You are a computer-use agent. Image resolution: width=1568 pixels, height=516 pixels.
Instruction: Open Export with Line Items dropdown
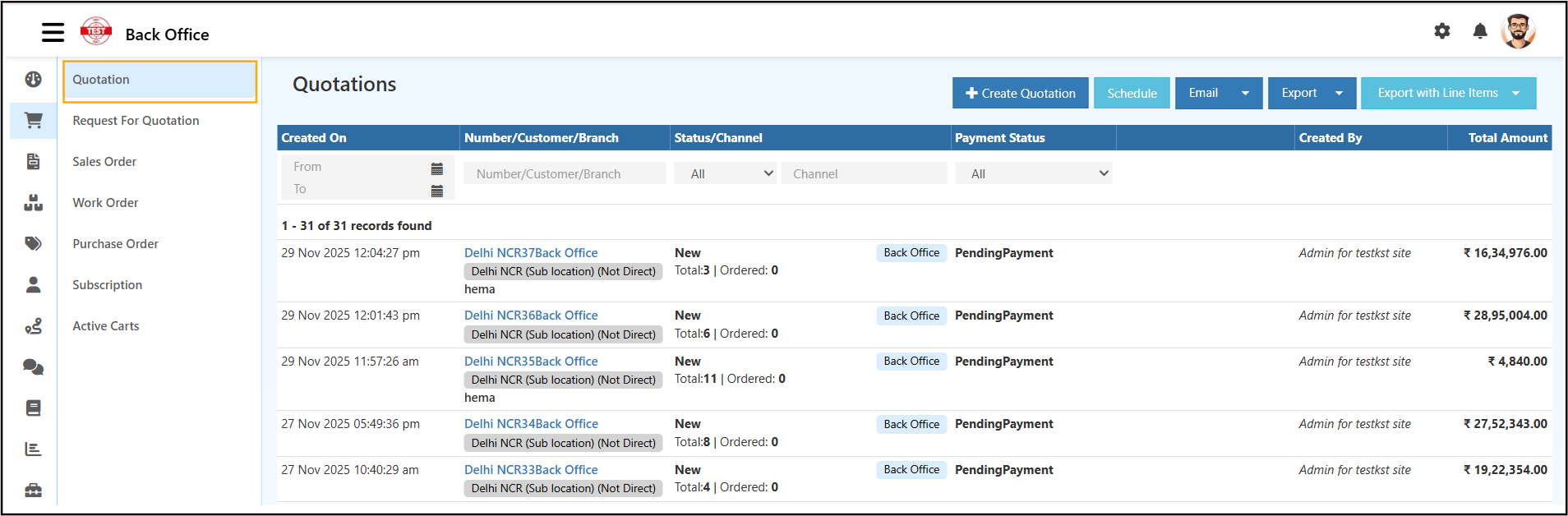coord(1515,94)
